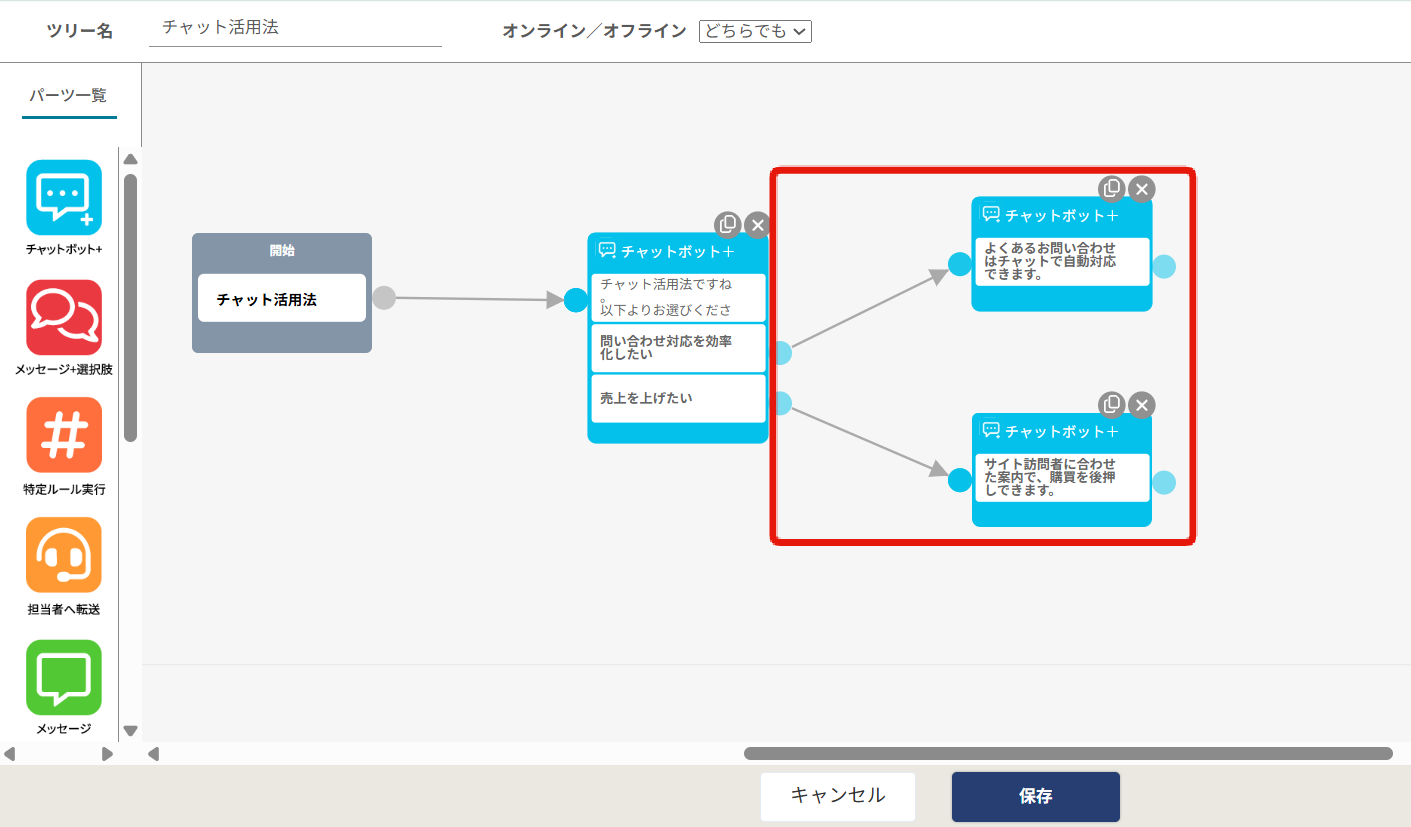Switch to the パーツ一覧 tab

click(68, 96)
